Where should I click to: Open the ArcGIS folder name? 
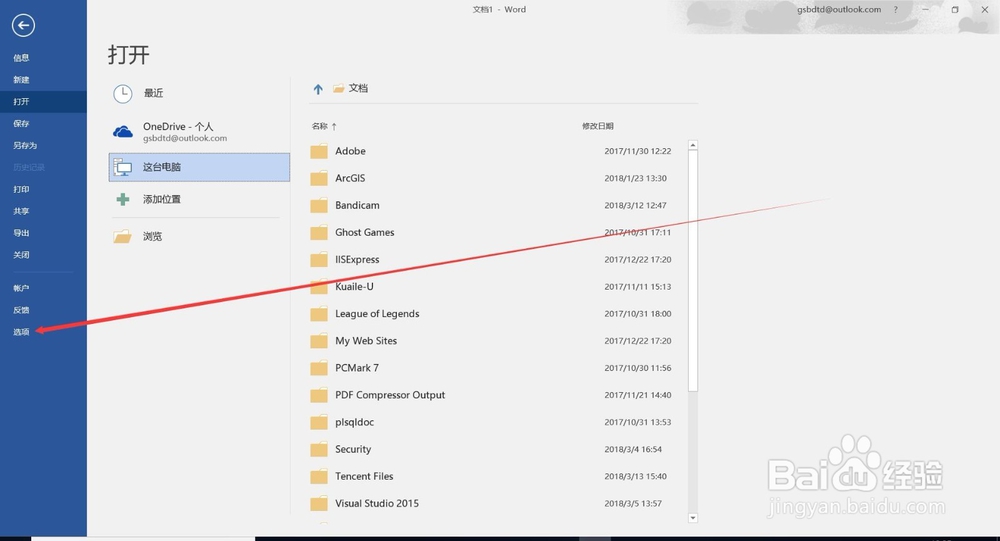[350, 178]
